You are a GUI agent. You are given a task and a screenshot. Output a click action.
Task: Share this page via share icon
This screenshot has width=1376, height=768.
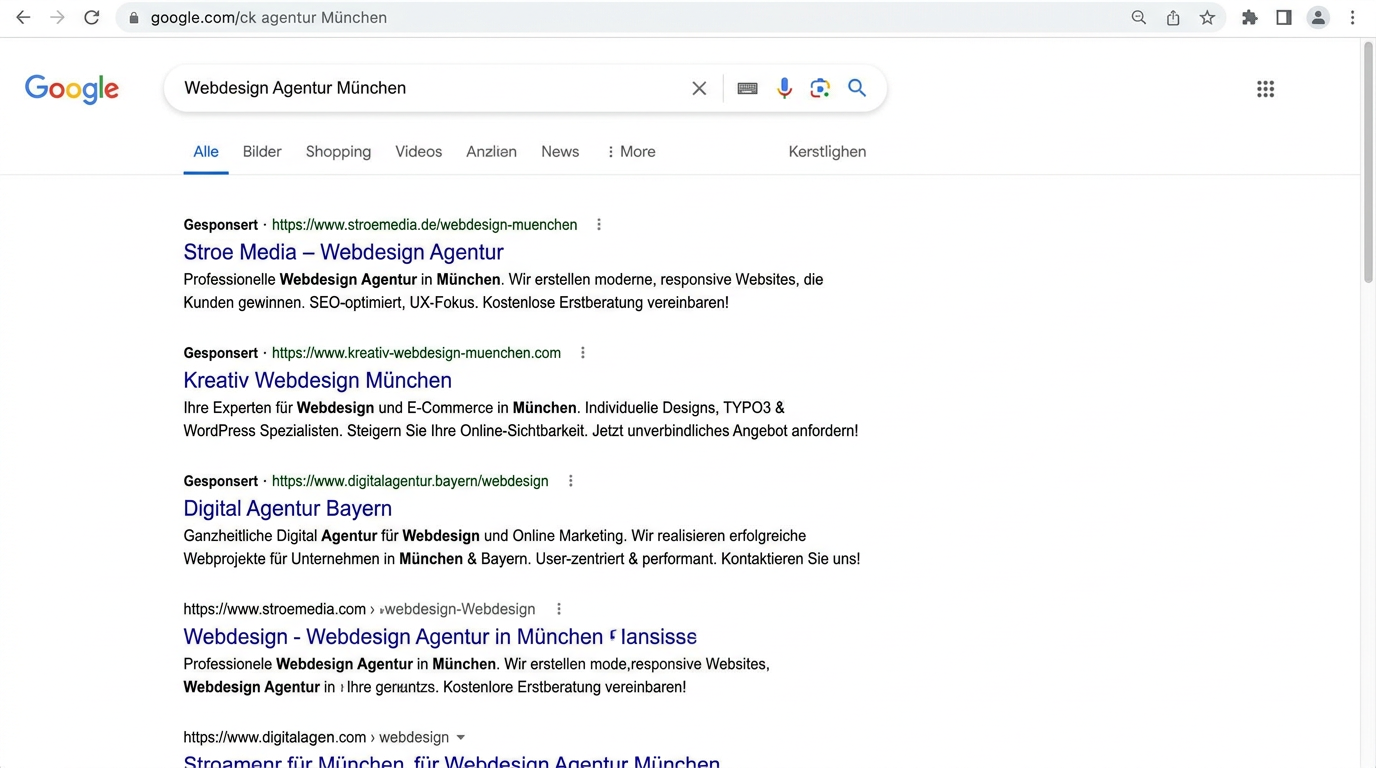pyautogui.click(x=1173, y=18)
